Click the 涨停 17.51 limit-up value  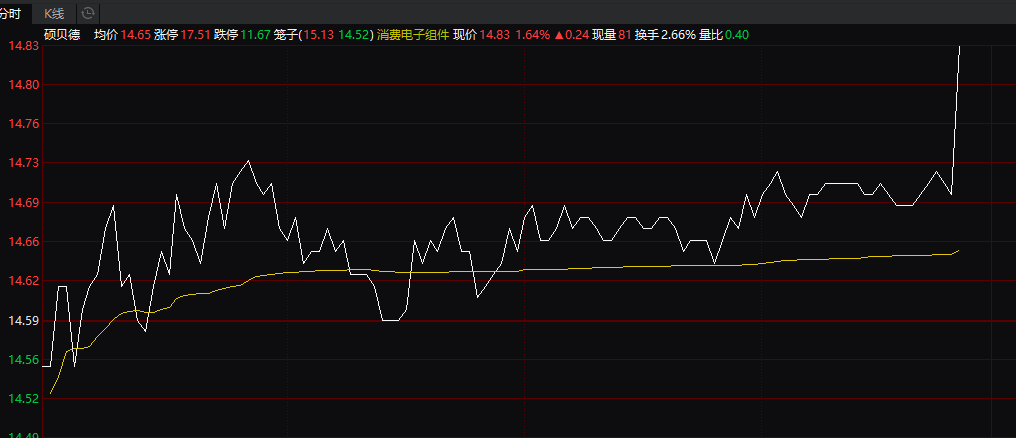pos(196,35)
